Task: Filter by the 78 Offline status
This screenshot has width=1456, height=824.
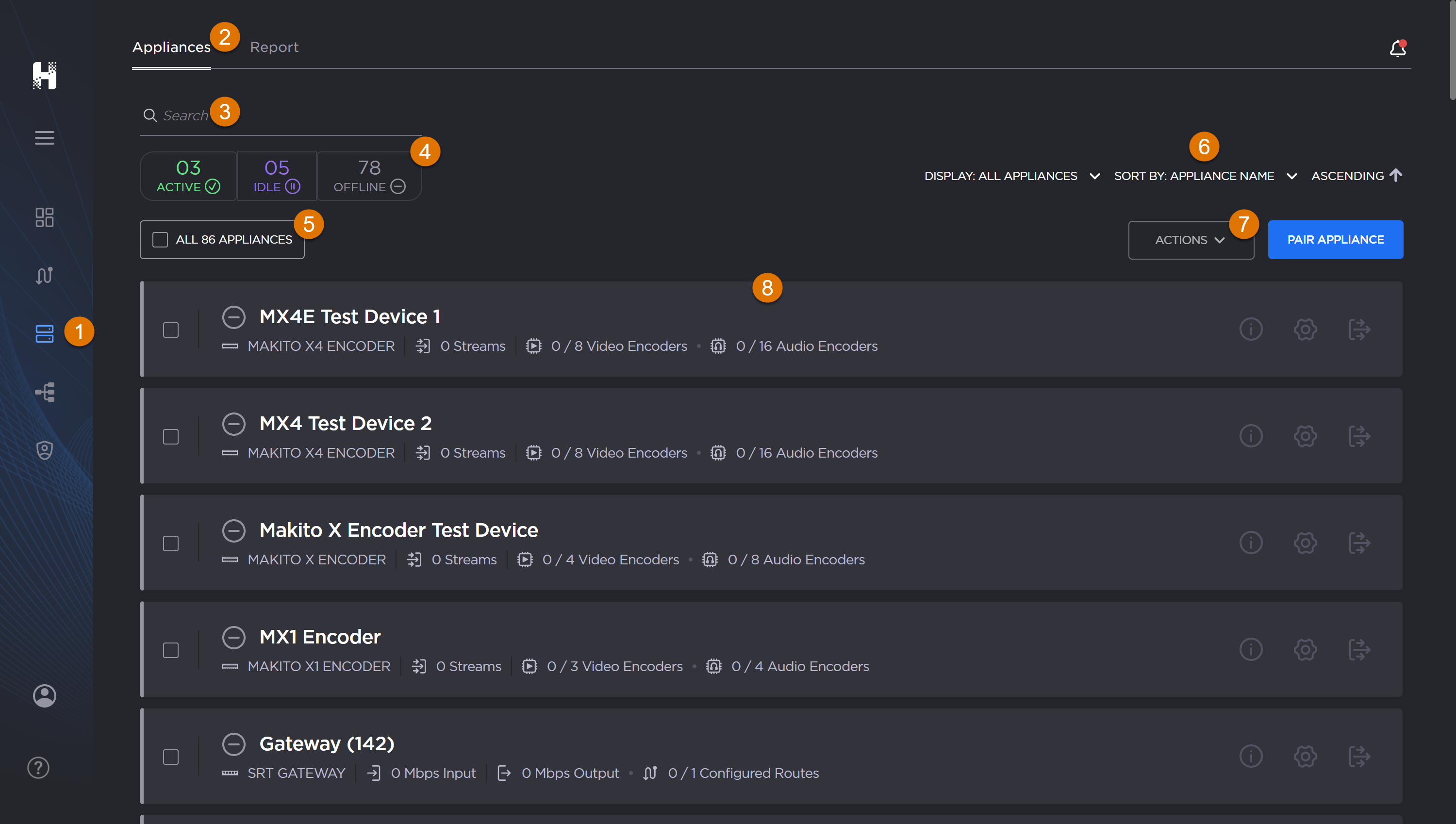Action: coord(369,176)
